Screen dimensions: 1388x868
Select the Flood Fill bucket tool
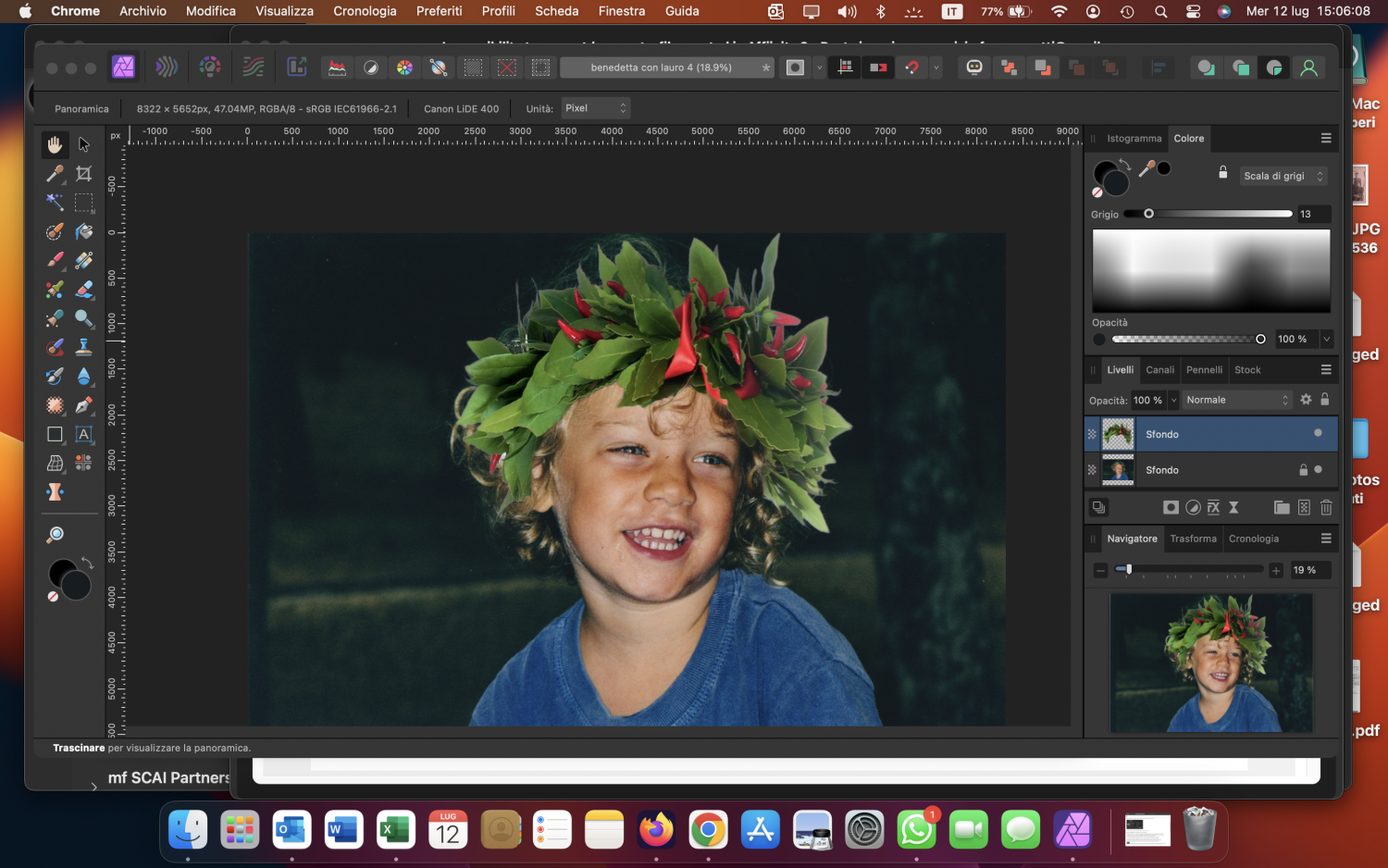point(84,231)
